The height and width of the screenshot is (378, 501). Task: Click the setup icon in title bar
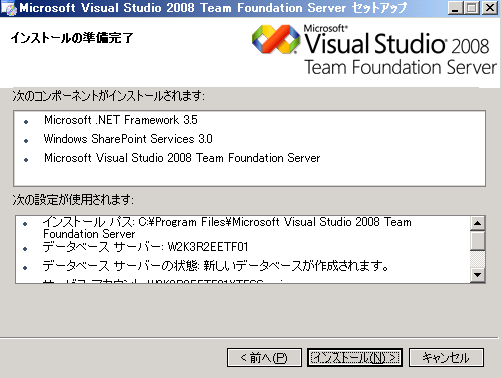pos(8,8)
